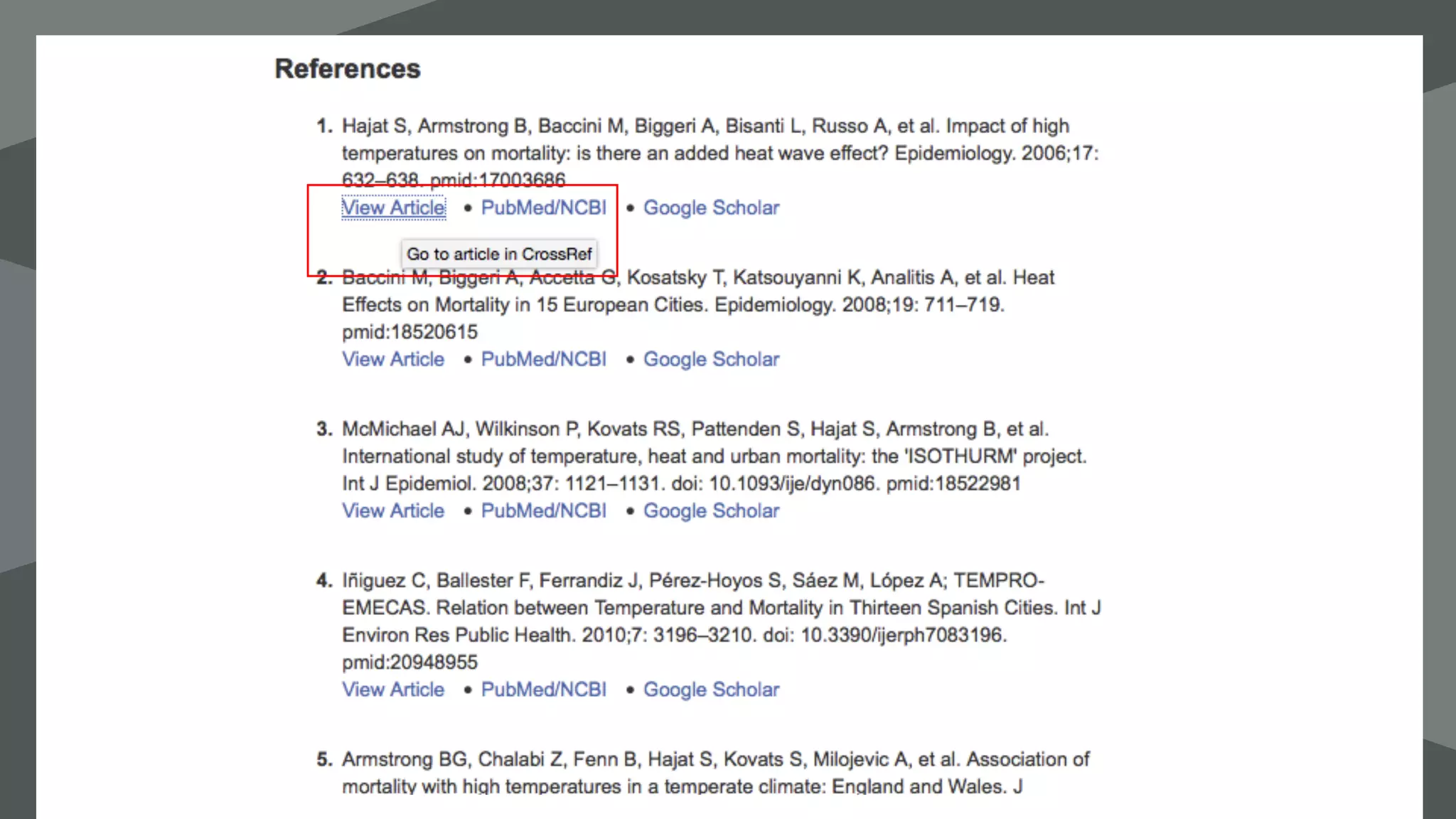Open PubMed/NCBI for reference 2
This screenshot has width=1456, height=819.
(x=543, y=359)
